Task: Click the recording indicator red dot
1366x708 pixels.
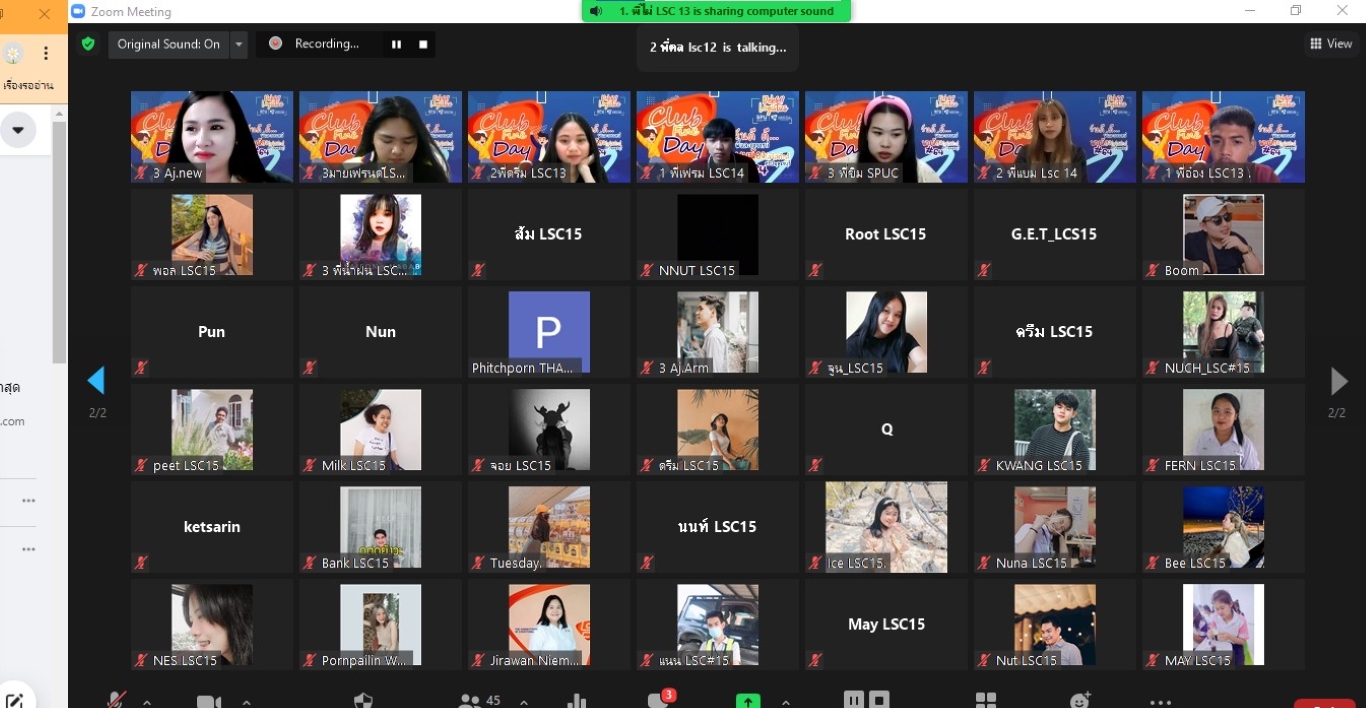Action: coord(275,44)
